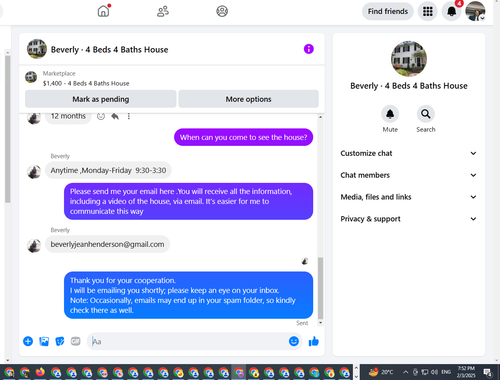Open the Windows notification center icon
The image size is (500, 380).
[488, 372]
